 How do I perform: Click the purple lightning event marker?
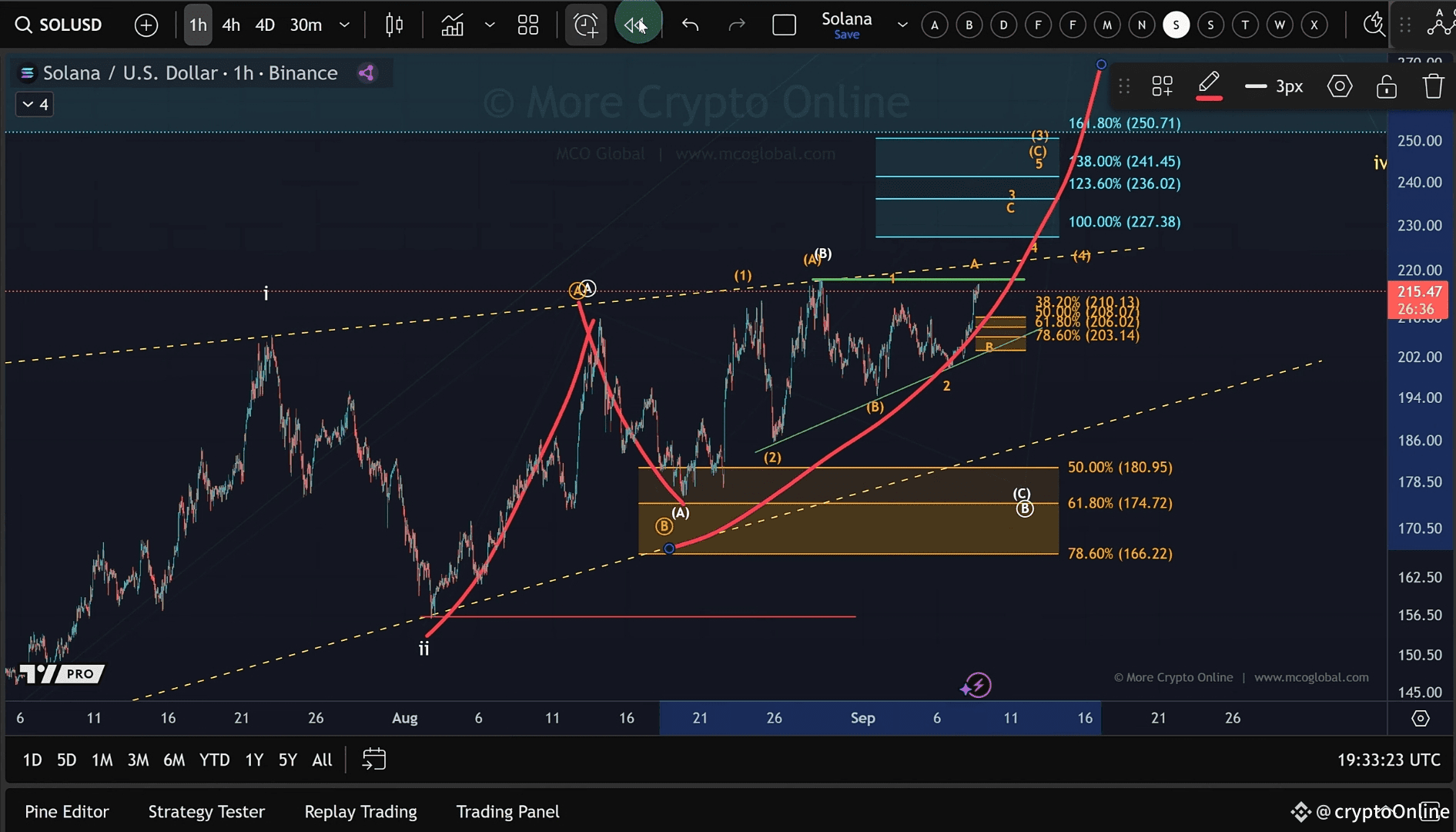pyautogui.click(x=976, y=685)
